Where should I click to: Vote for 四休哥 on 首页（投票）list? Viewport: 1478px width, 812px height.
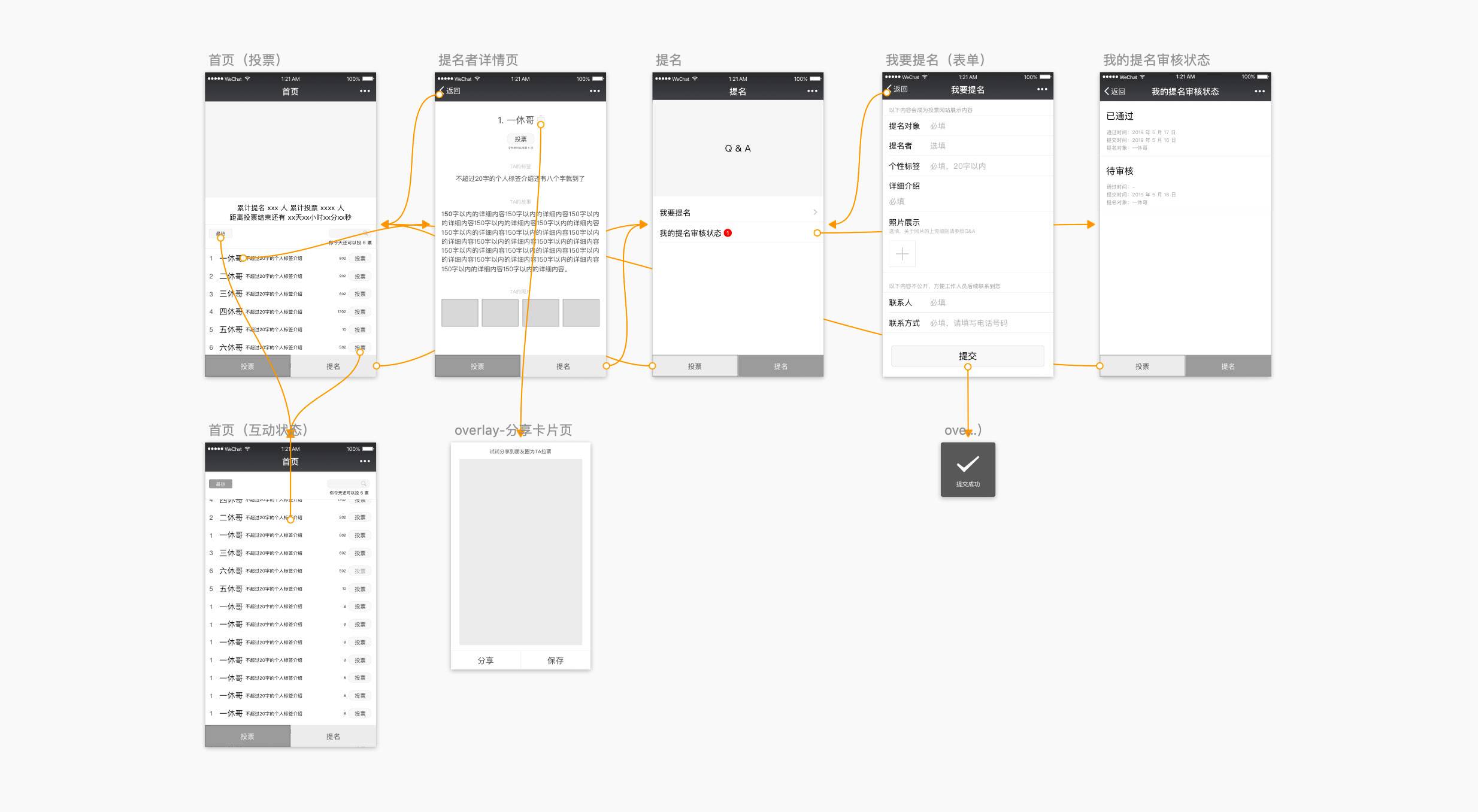point(360,311)
